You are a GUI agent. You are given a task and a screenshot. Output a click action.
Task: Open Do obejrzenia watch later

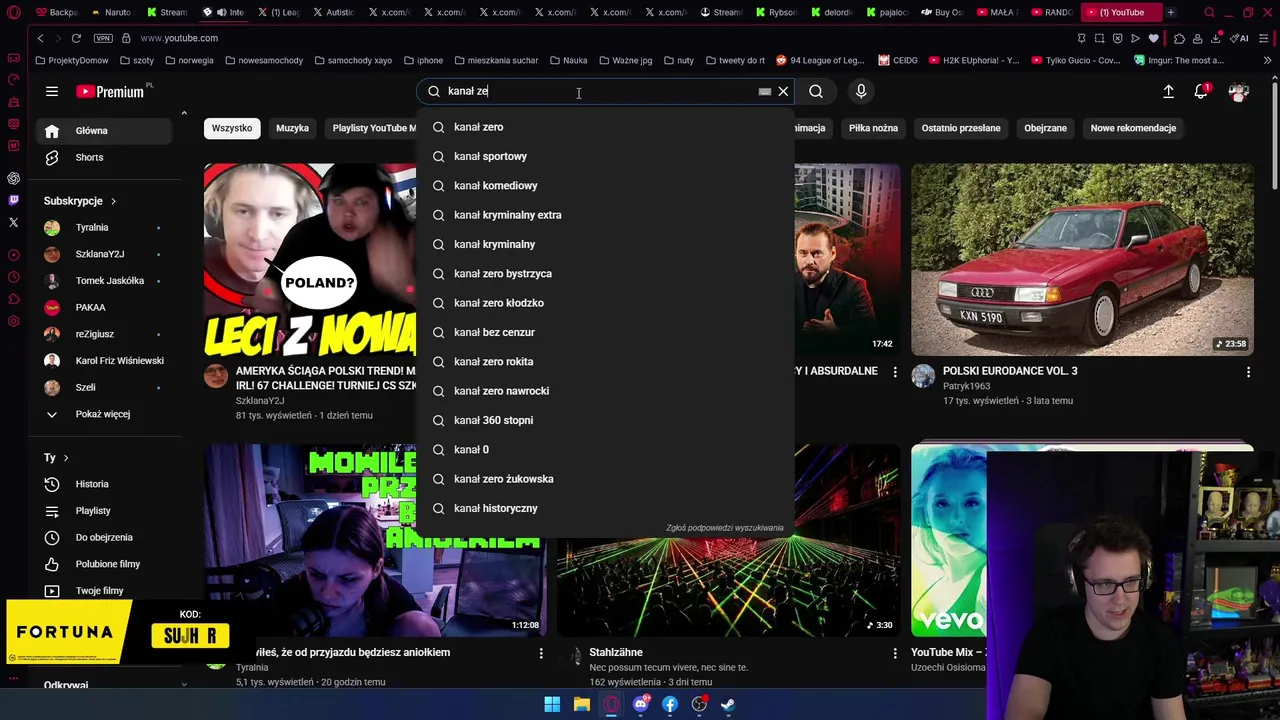[x=105, y=537]
